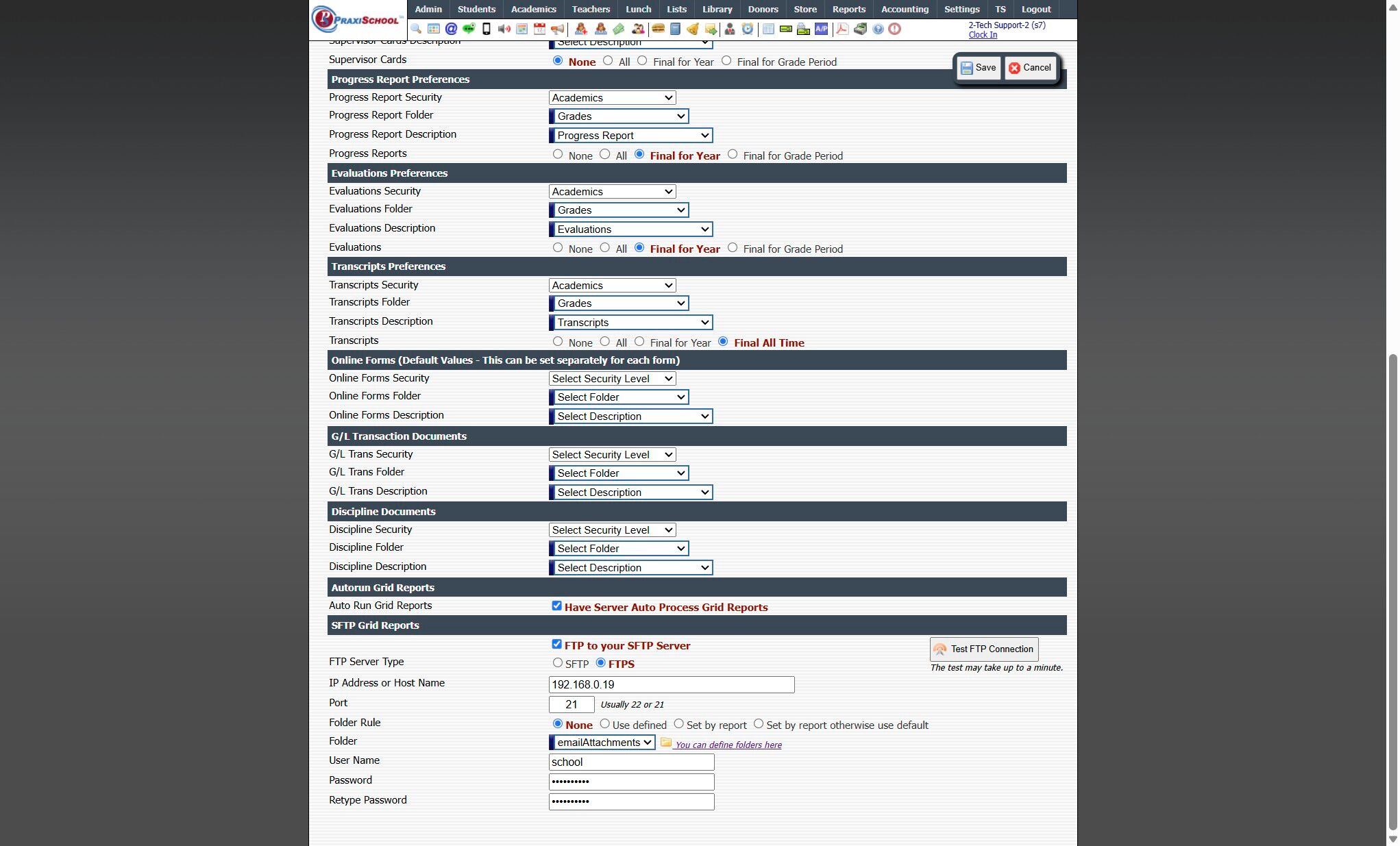Click the Test FTP Connection button
This screenshot has height=846, width=1400.
click(983, 649)
